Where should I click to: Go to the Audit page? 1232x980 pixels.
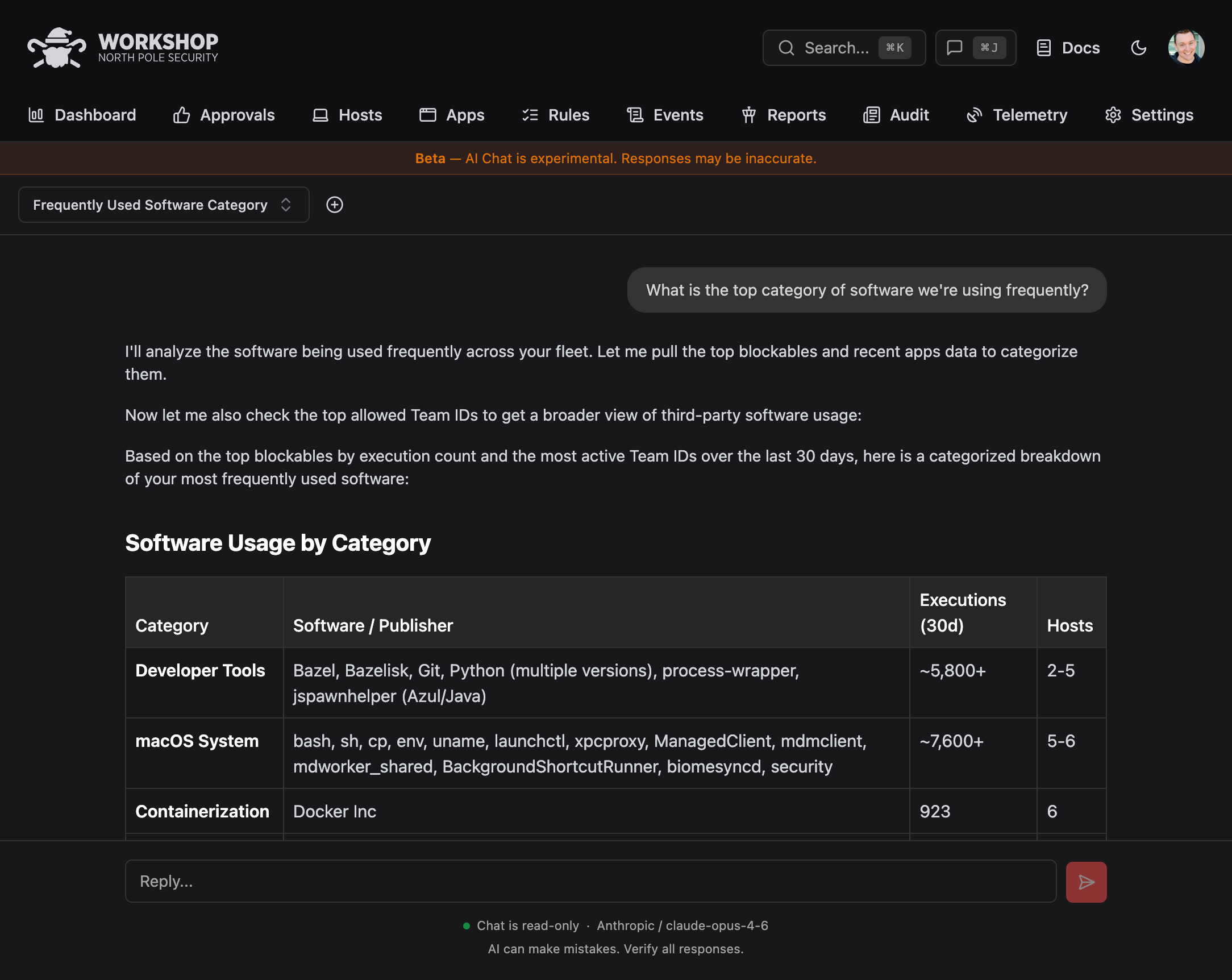(x=896, y=115)
